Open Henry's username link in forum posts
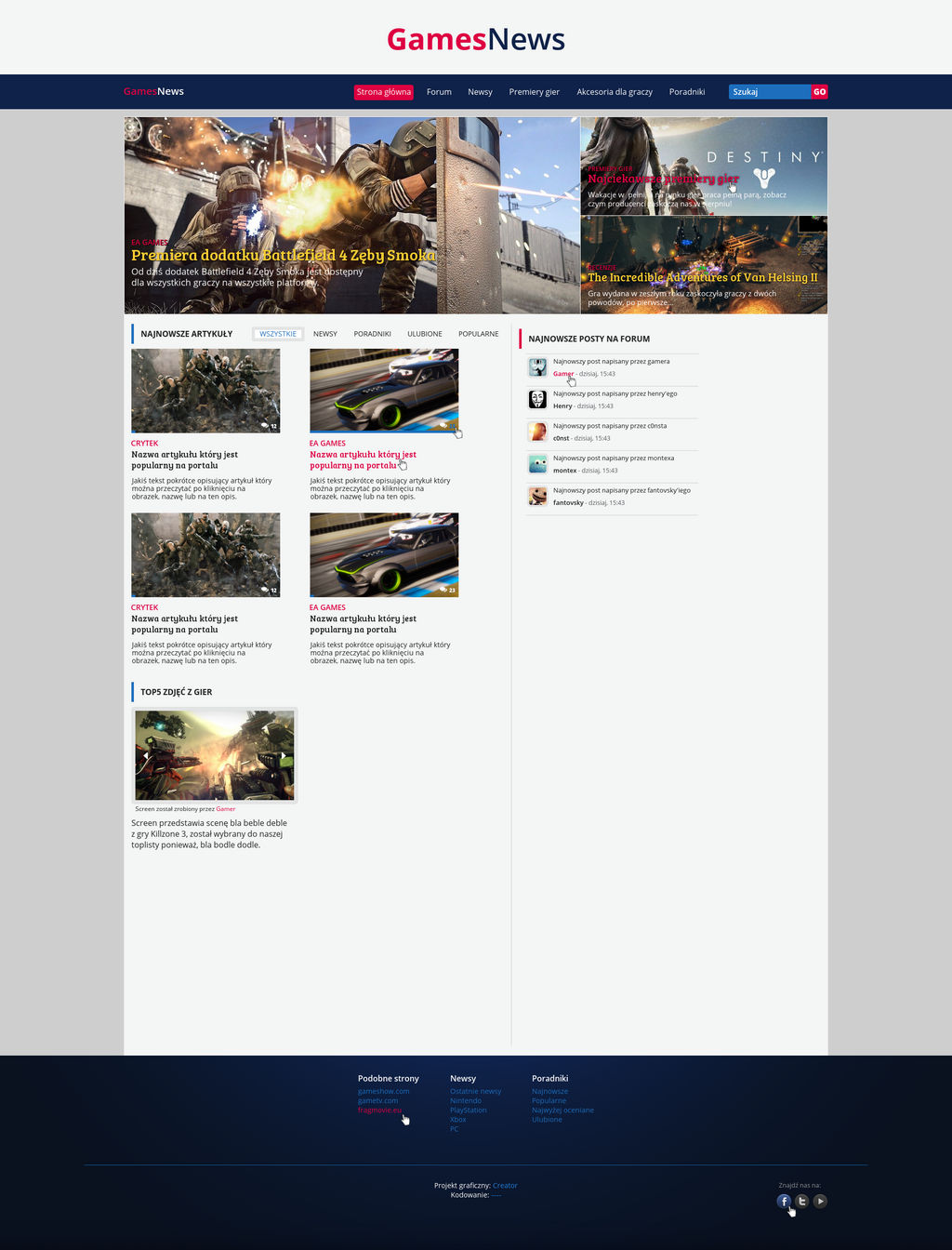 (x=562, y=406)
